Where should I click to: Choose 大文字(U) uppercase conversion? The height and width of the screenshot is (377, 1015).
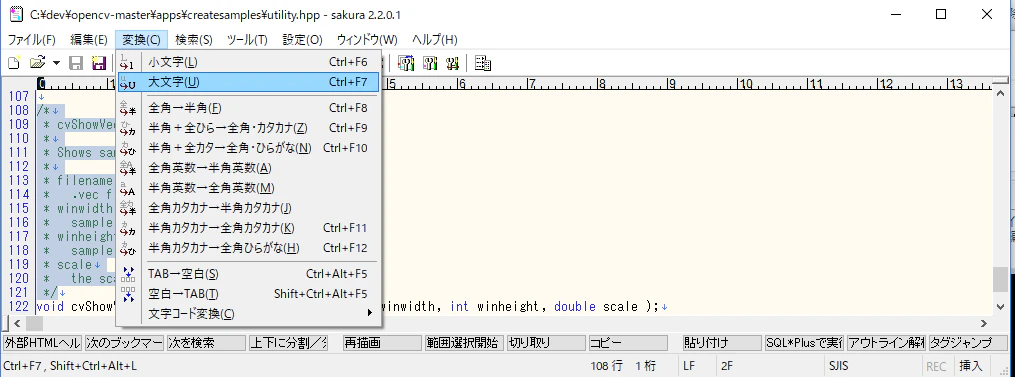[249, 82]
